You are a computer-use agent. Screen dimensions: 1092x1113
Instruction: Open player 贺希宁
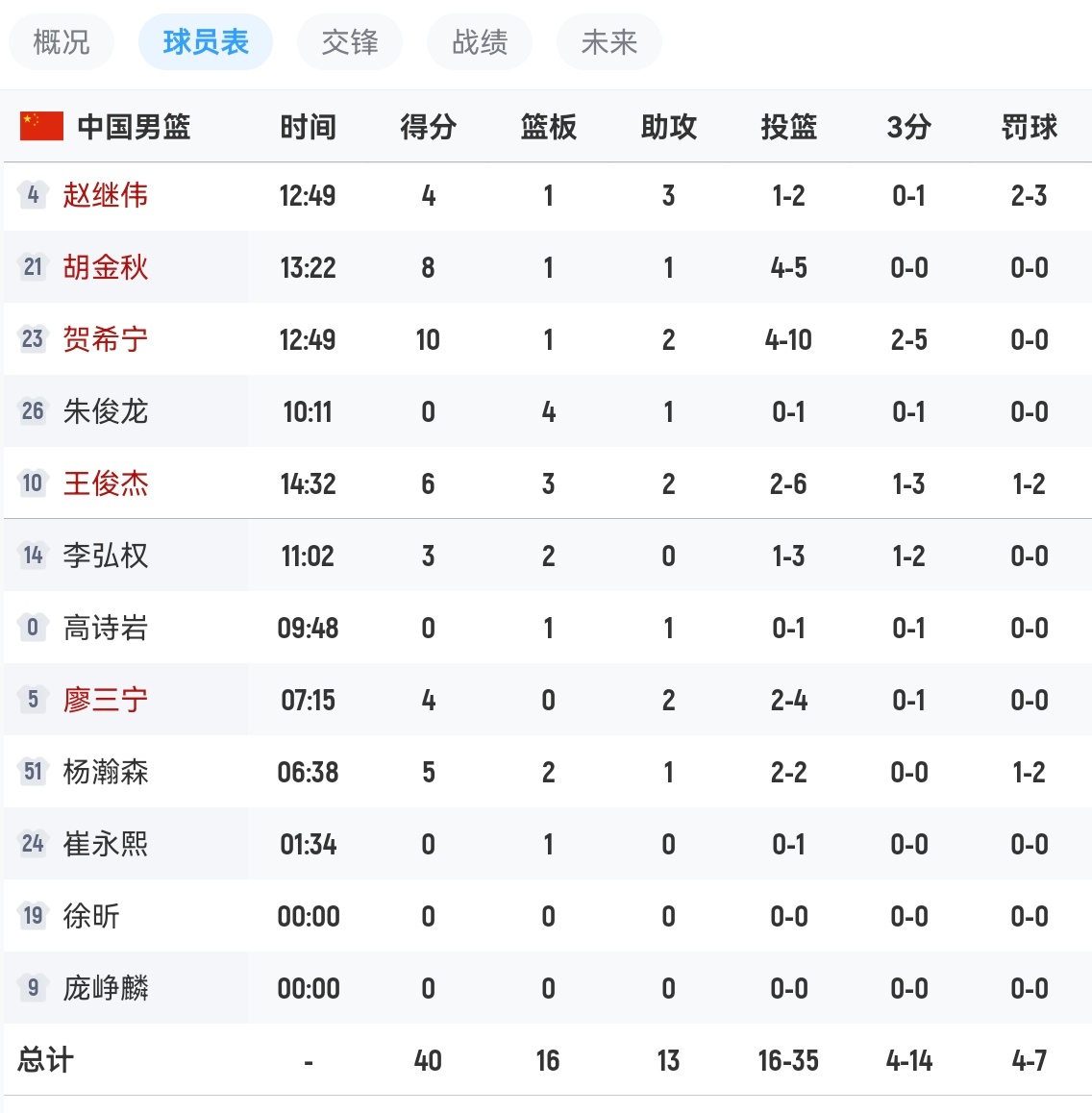click(105, 339)
